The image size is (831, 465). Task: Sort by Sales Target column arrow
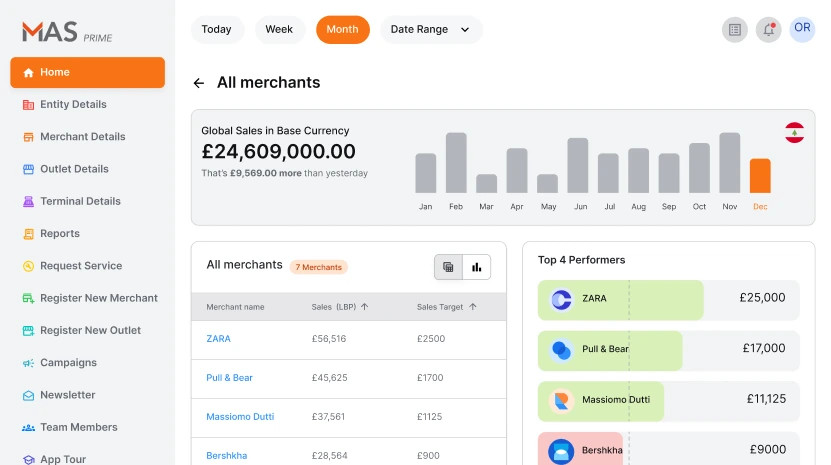(473, 307)
